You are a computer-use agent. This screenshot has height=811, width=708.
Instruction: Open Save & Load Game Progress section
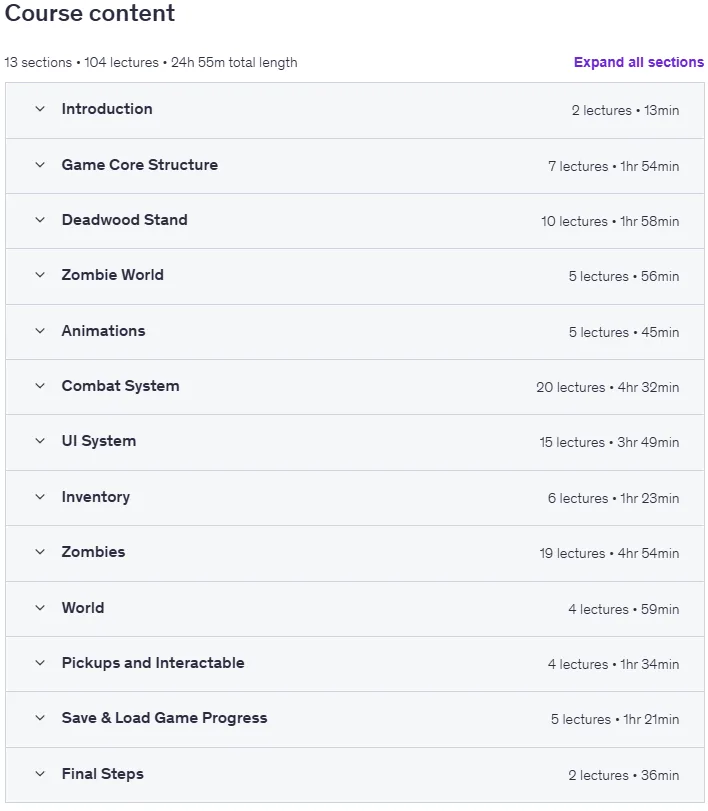[x=354, y=719]
